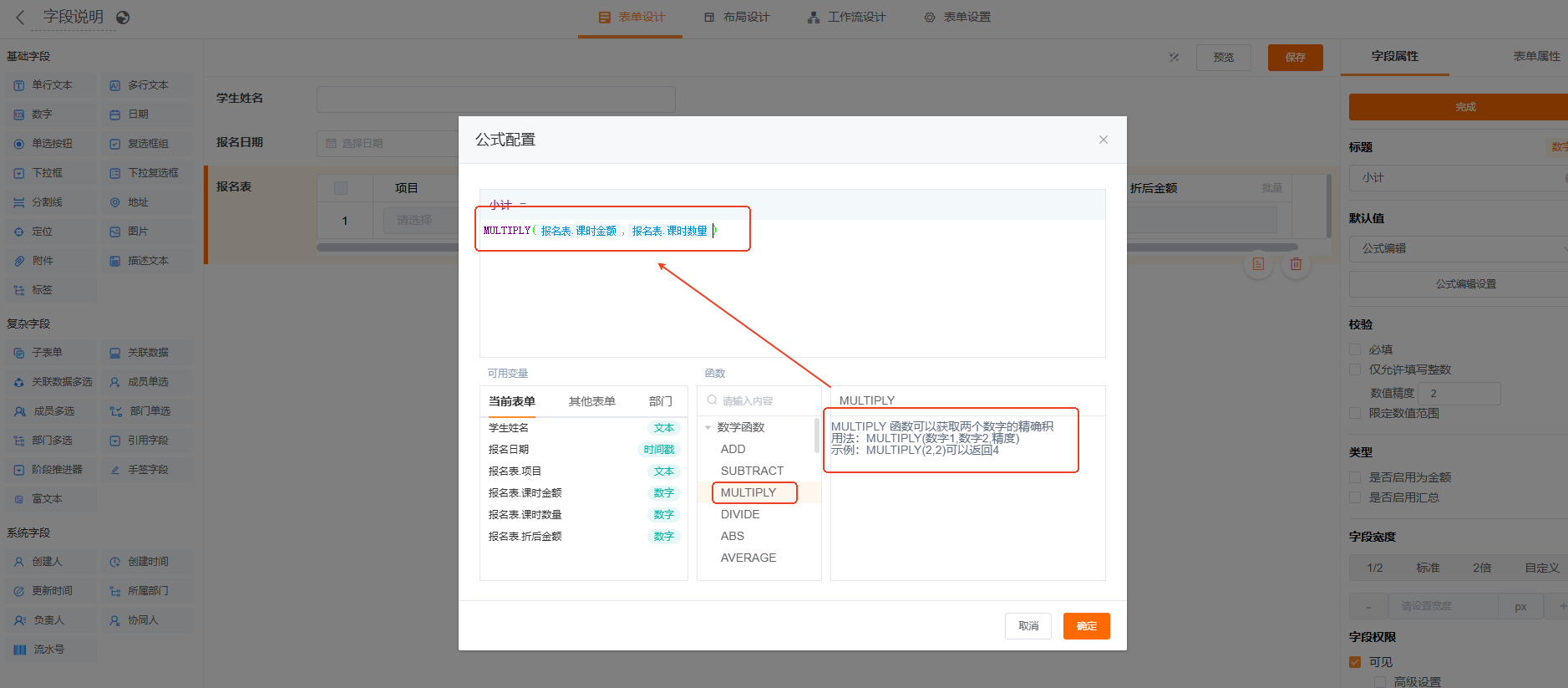
Task: Select the 数字 field icon
Action: point(19,115)
